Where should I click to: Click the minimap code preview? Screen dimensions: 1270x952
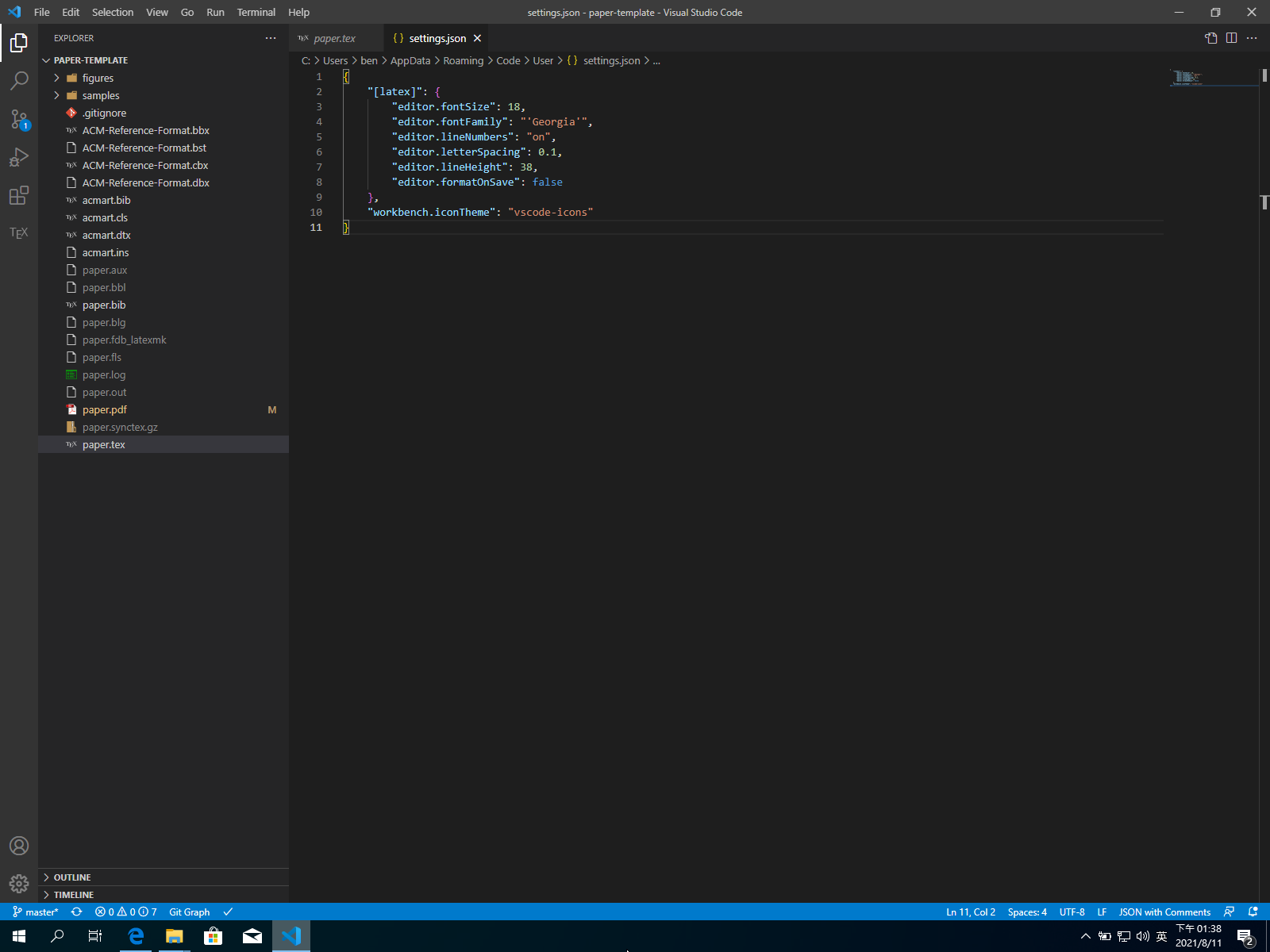click(1187, 77)
